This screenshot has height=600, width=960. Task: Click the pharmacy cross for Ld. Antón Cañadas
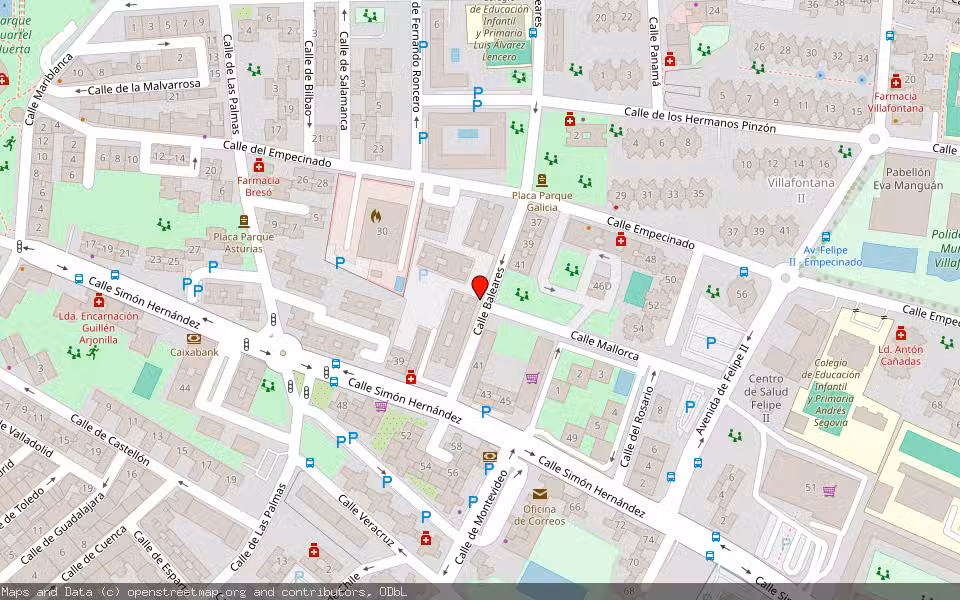click(901, 334)
